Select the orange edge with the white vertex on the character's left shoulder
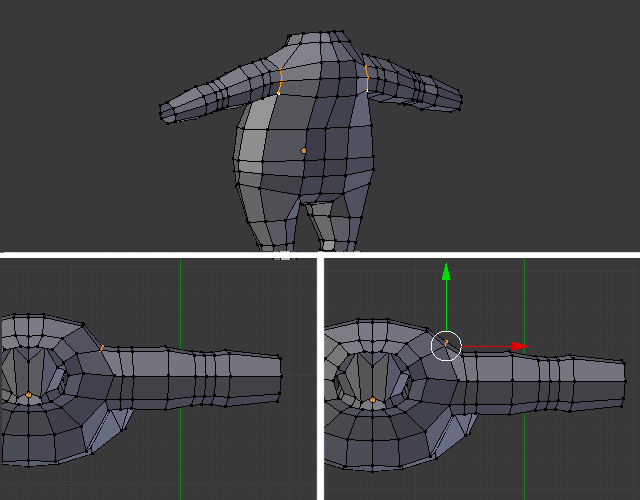The width and height of the screenshot is (640, 500). 367,78
